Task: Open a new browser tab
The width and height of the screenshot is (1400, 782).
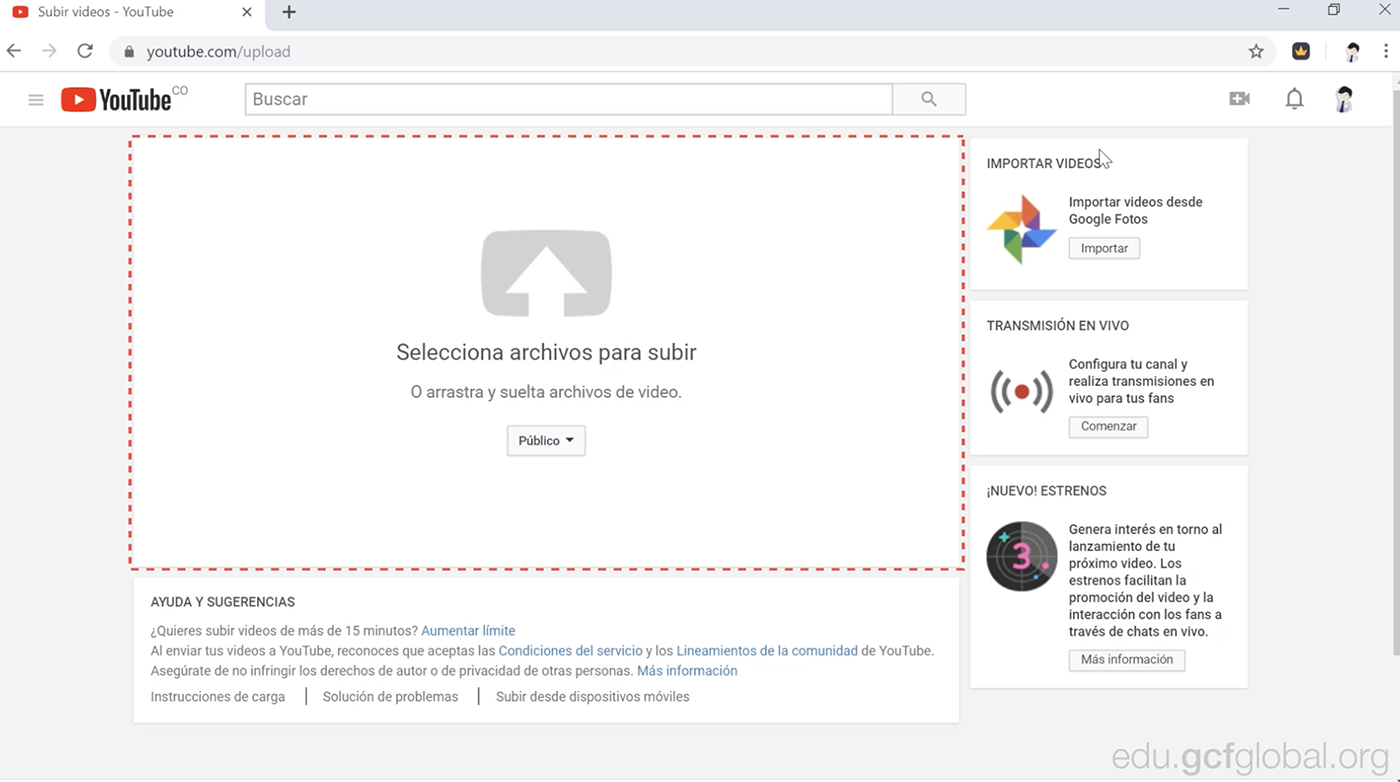Action: pyautogui.click(x=289, y=12)
